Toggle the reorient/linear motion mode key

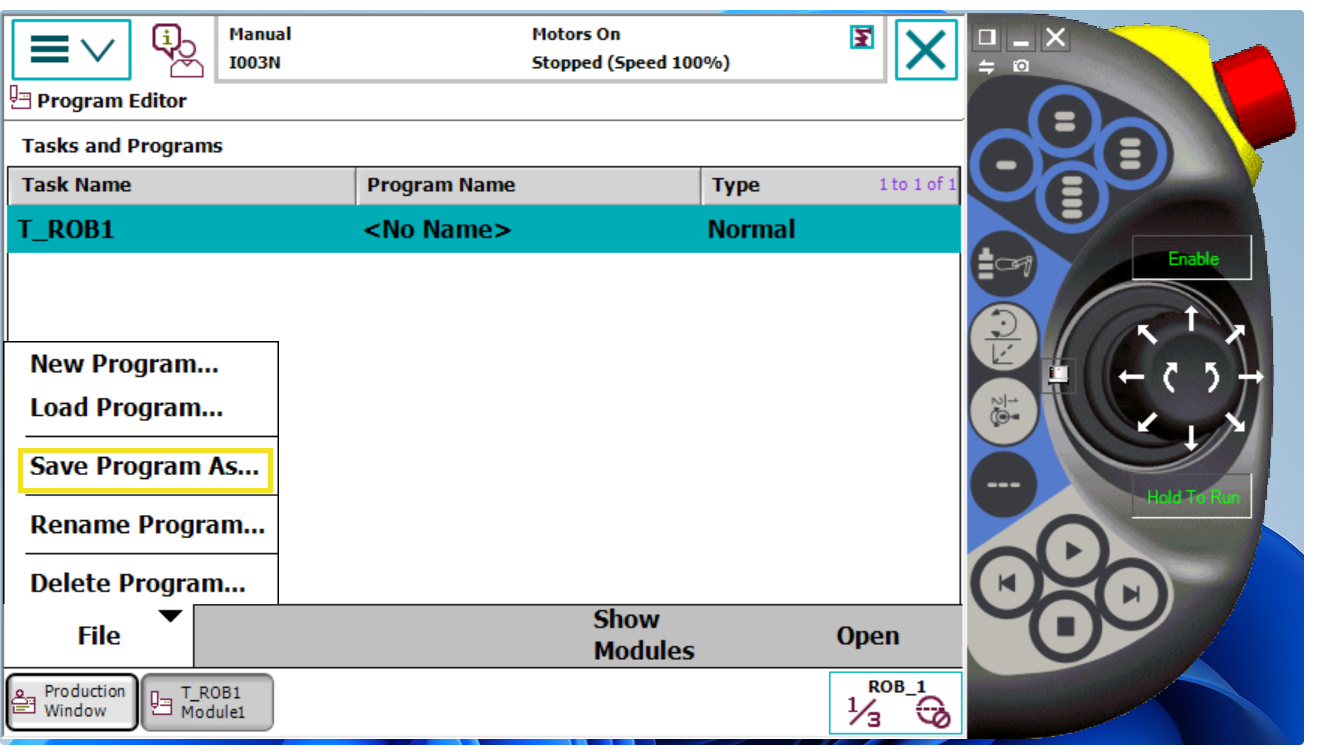(x=1004, y=337)
